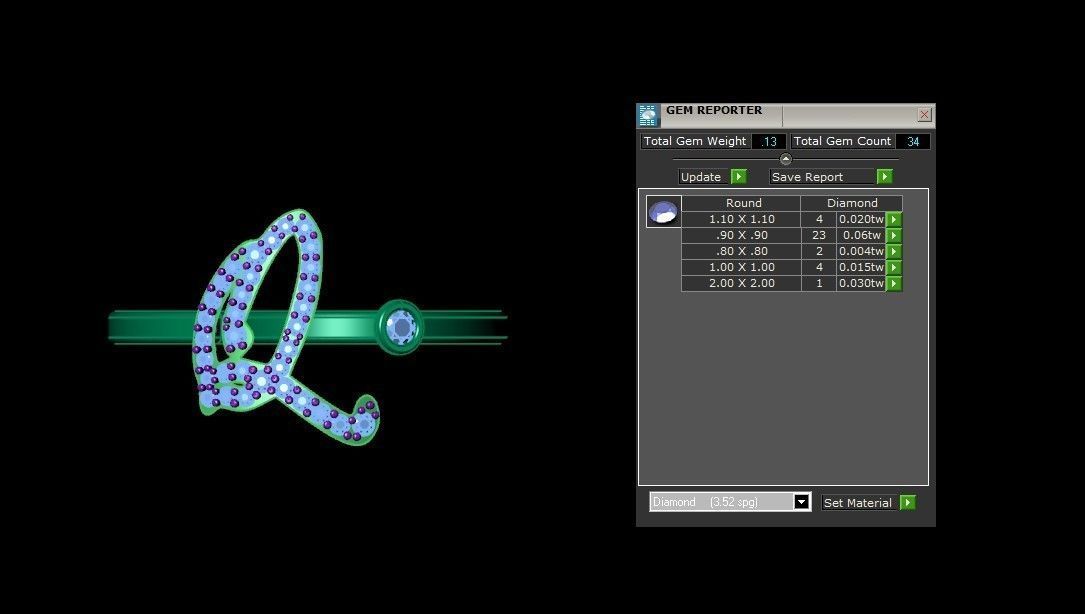The image size is (1085, 614).
Task: Click the Save Report green arrow
Action: [884, 177]
